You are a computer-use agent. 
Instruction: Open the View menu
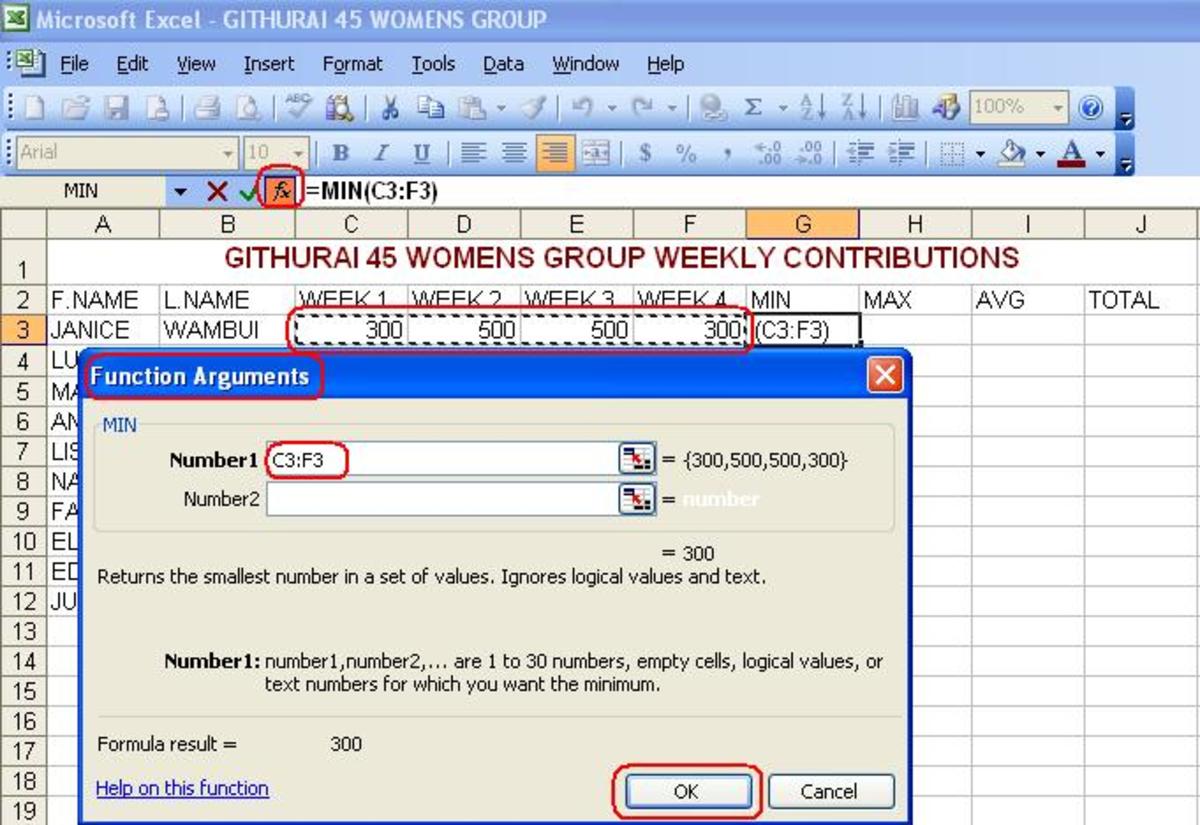pyautogui.click(x=196, y=64)
